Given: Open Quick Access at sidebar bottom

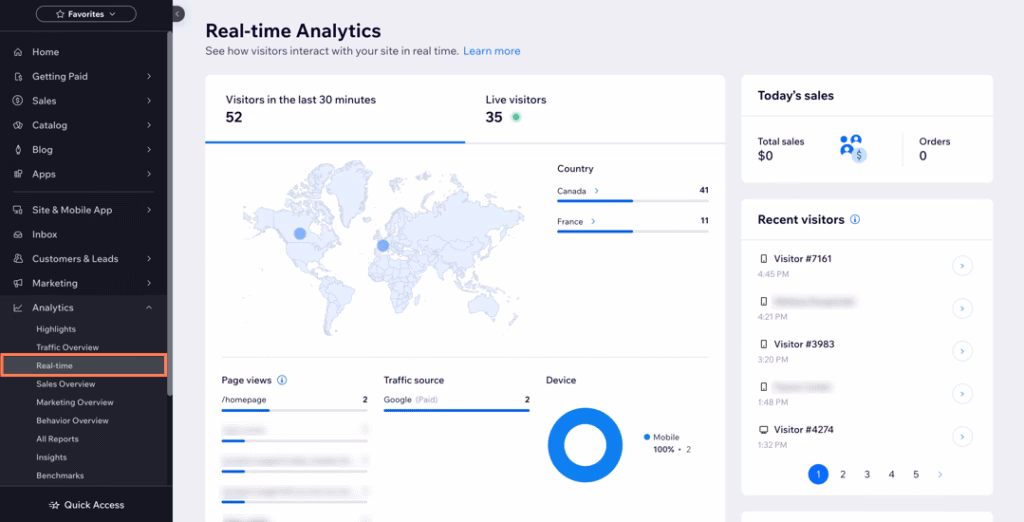Looking at the screenshot, I should tap(86, 505).
